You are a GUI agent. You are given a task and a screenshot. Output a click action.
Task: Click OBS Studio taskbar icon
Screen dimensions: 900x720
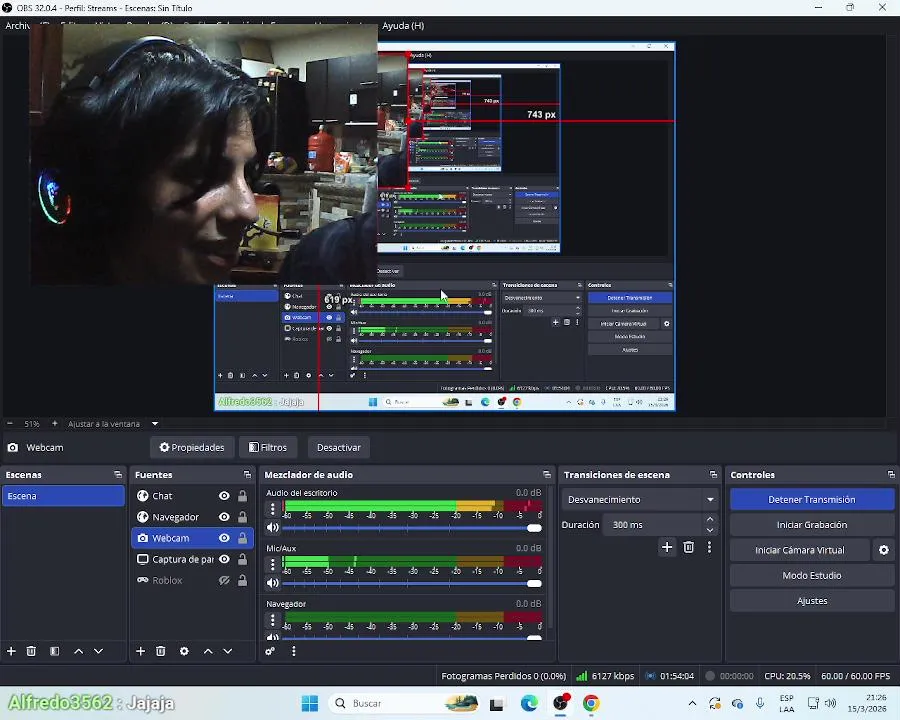560,703
